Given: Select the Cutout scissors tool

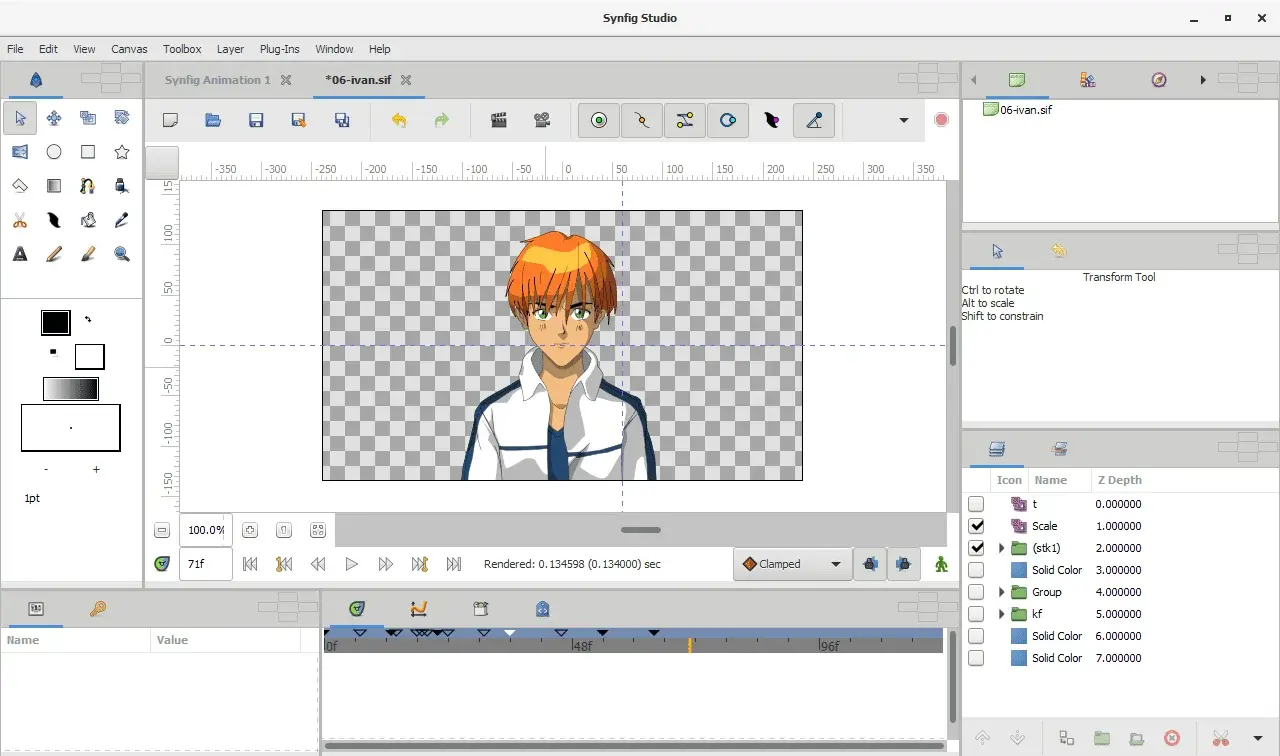Looking at the screenshot, I should [20, 220].
